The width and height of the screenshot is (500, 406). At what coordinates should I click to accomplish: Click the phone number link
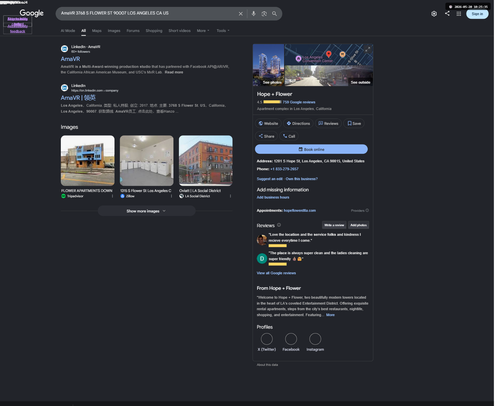point(284,169)
